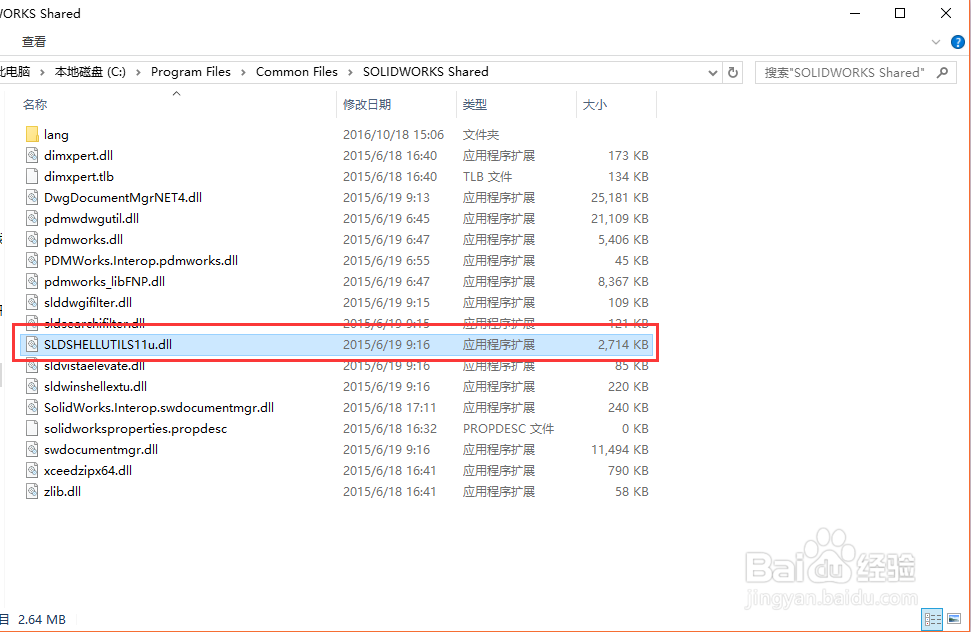This screenshot has width=971, height=632.
Task: Switch to large icons view layout
Action: coord(954,619)
